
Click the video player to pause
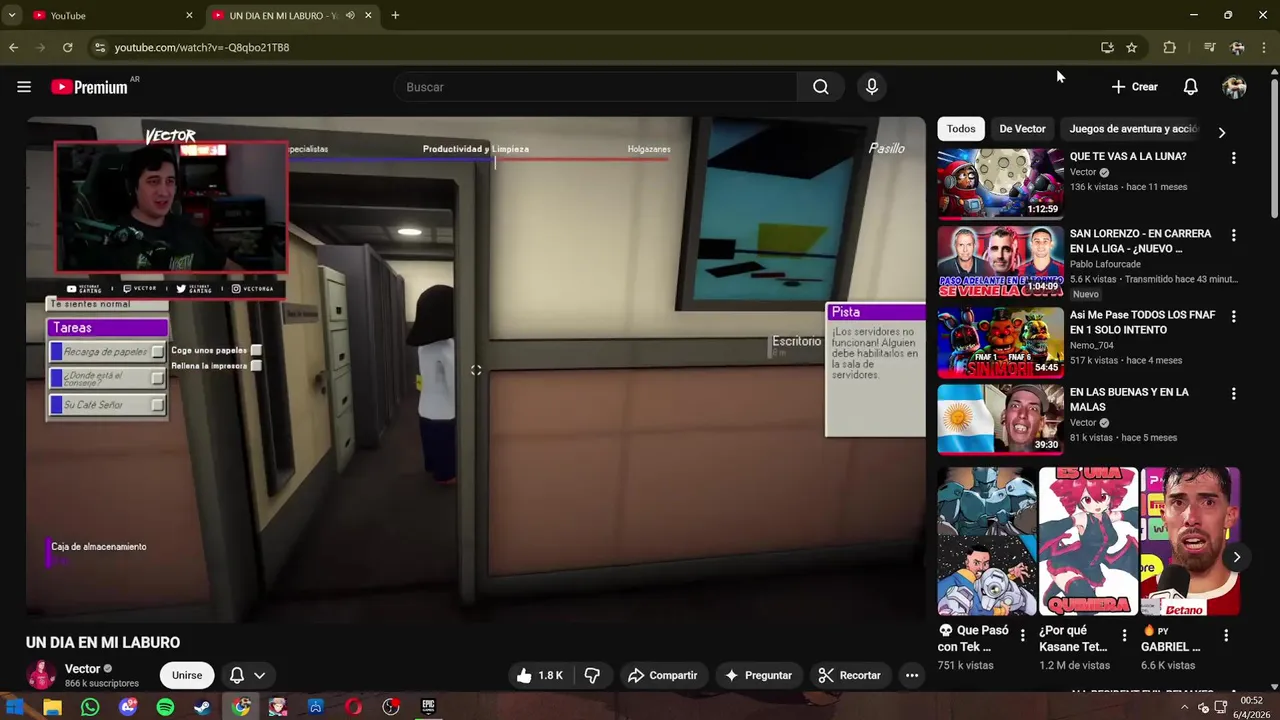click(476, 369)
